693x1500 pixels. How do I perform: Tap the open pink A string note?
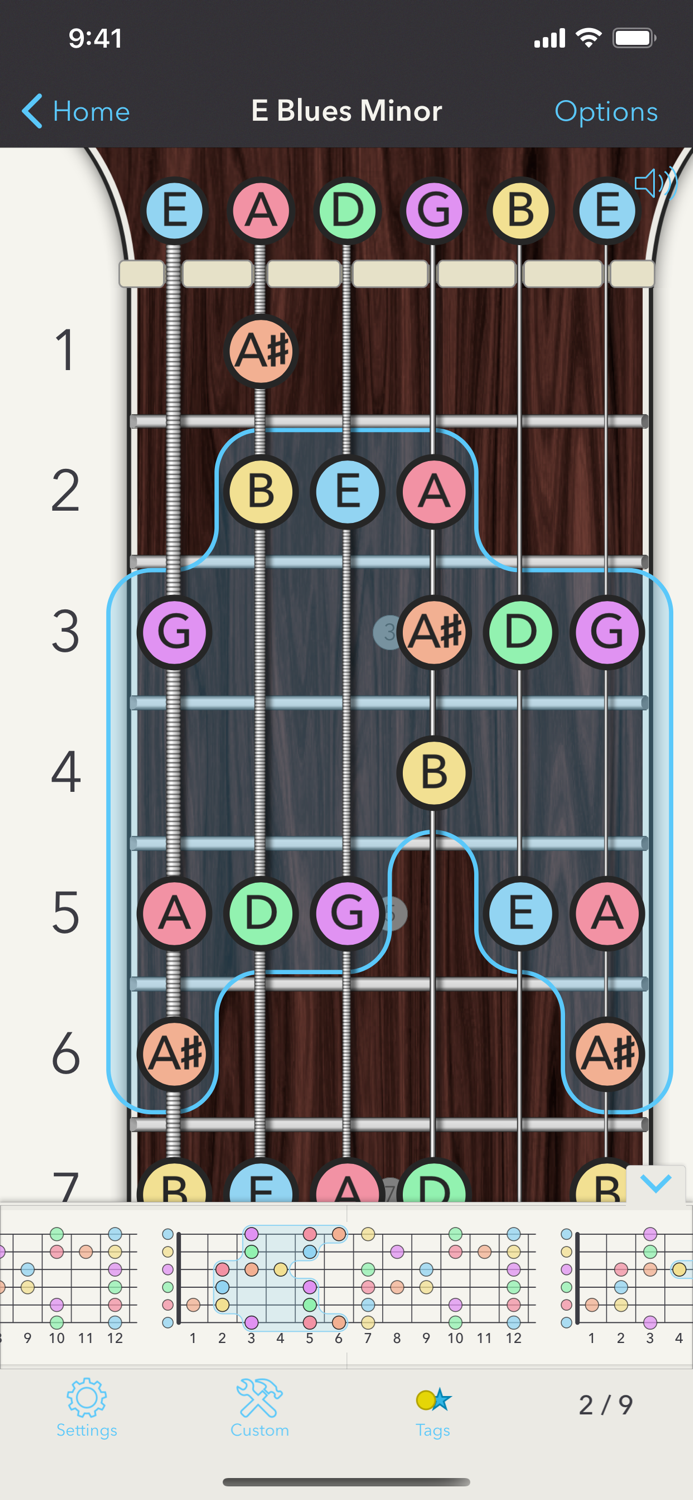[260, 211]
